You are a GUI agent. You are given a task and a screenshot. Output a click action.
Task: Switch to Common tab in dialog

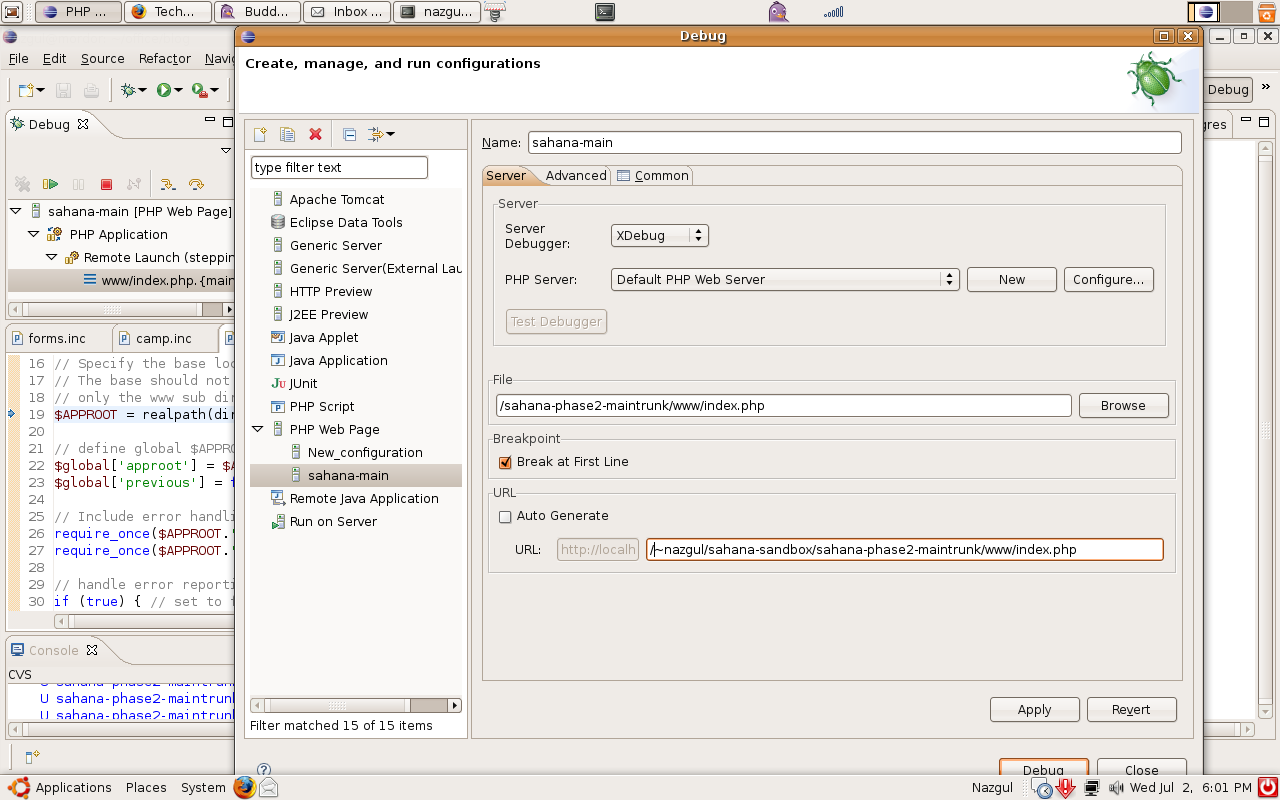(652, 175)
